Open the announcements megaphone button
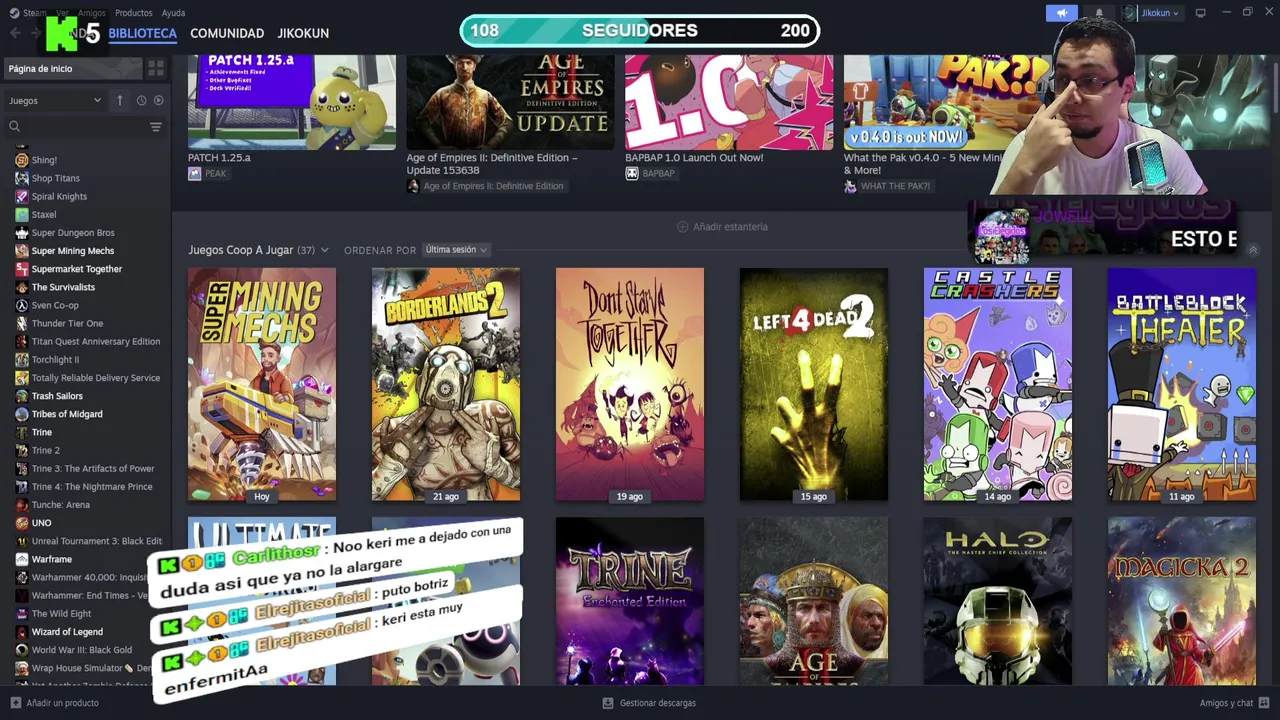The image size is (1280, 720). [1061, 13]
